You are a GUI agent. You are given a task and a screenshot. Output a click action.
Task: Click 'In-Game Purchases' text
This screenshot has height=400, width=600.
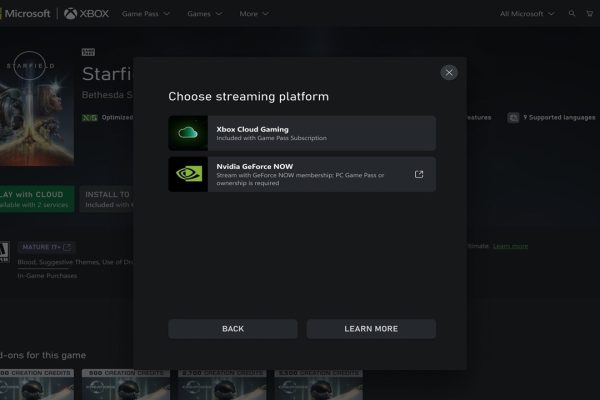[x=47, y=276]
